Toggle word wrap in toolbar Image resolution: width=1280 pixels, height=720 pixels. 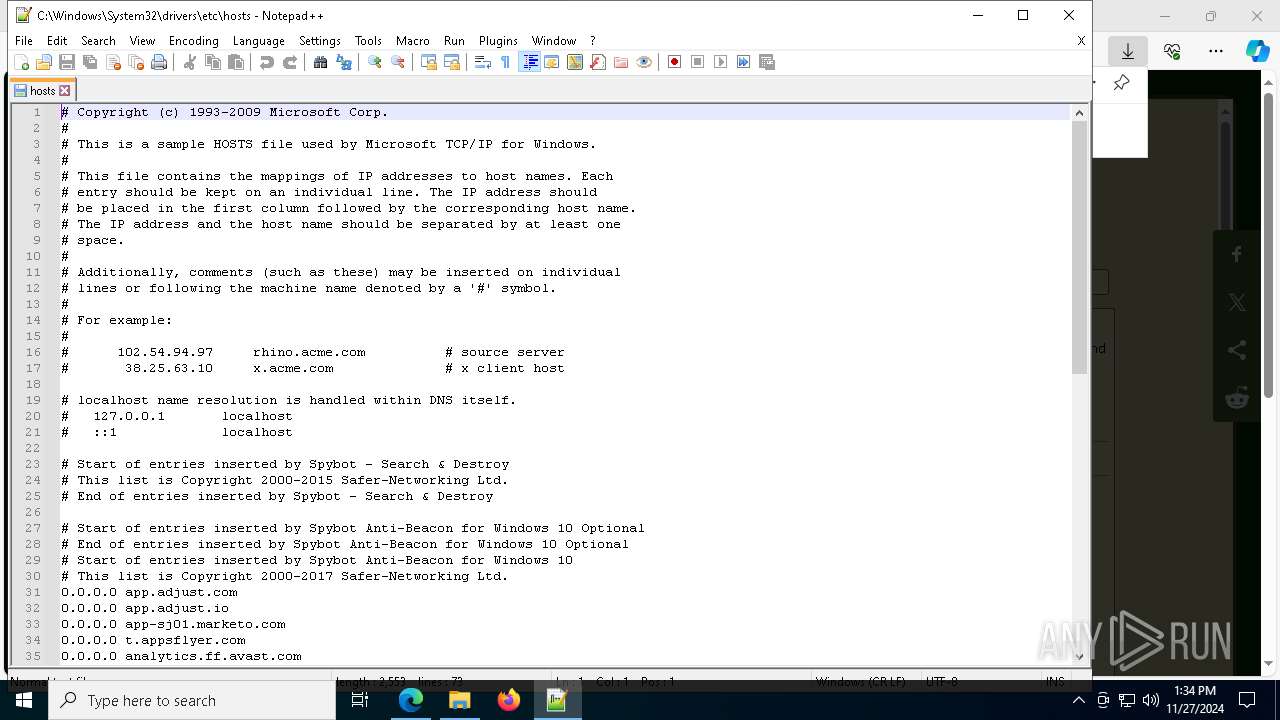pyautogui.click(x=483, y=62)
